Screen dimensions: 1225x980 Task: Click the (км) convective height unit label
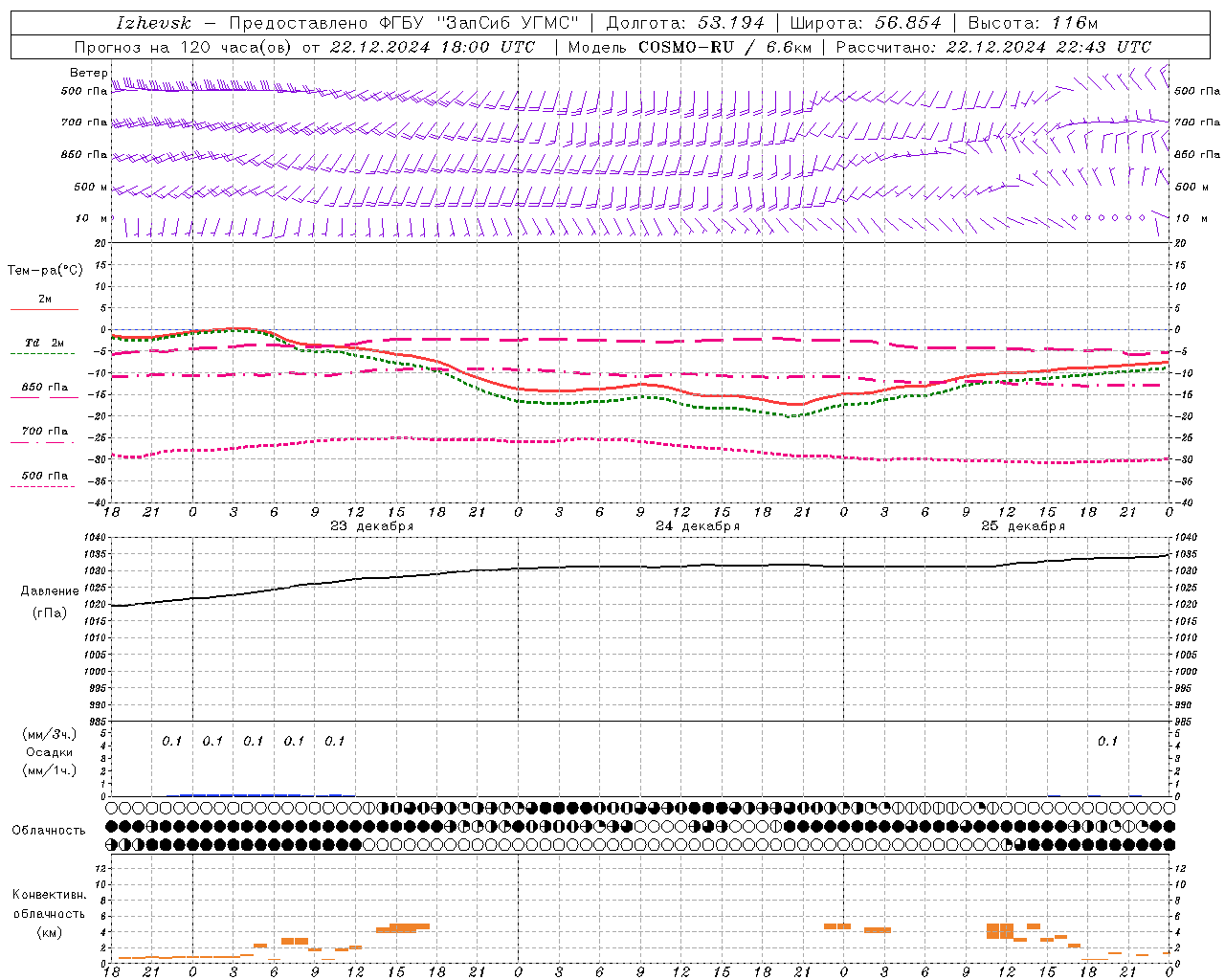click(x=49, y=932)
